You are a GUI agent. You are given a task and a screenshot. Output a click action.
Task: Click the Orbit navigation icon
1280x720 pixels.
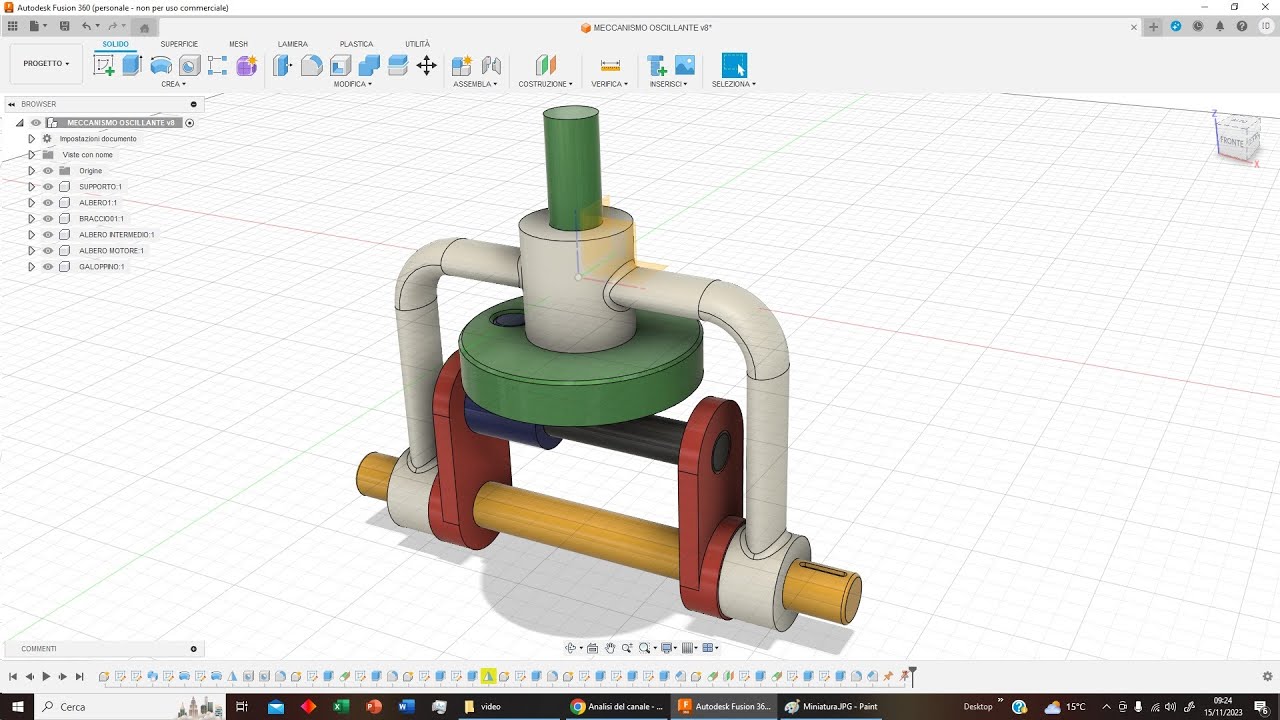570,648
